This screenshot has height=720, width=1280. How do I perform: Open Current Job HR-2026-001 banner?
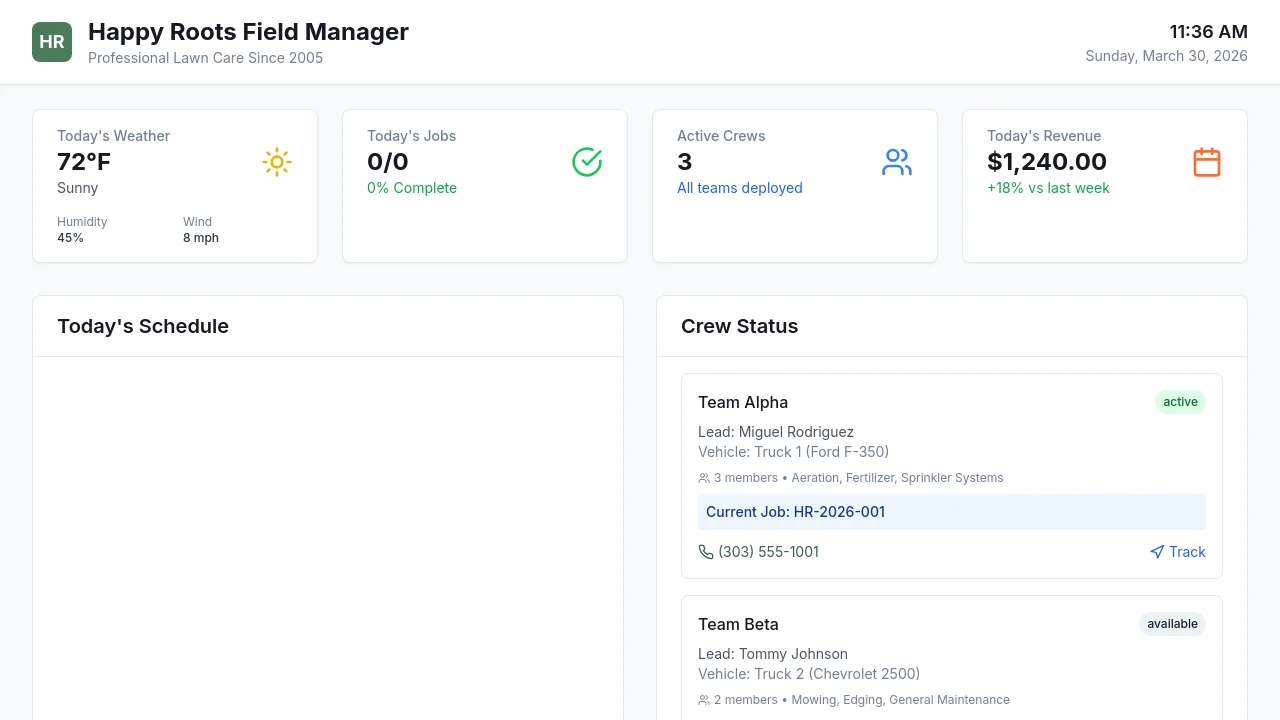951,512
